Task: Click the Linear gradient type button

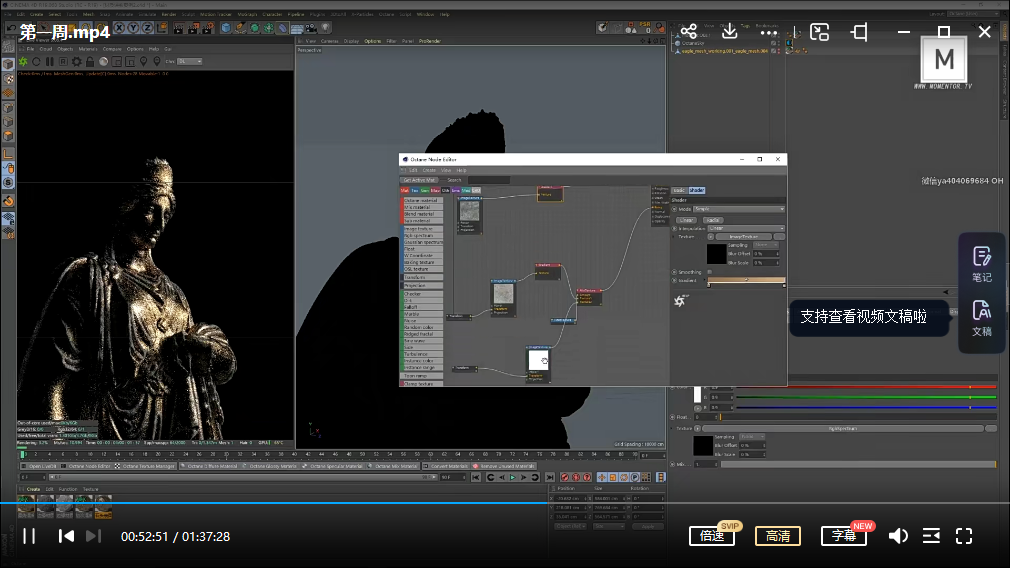Action: click(x=687, y=220)
